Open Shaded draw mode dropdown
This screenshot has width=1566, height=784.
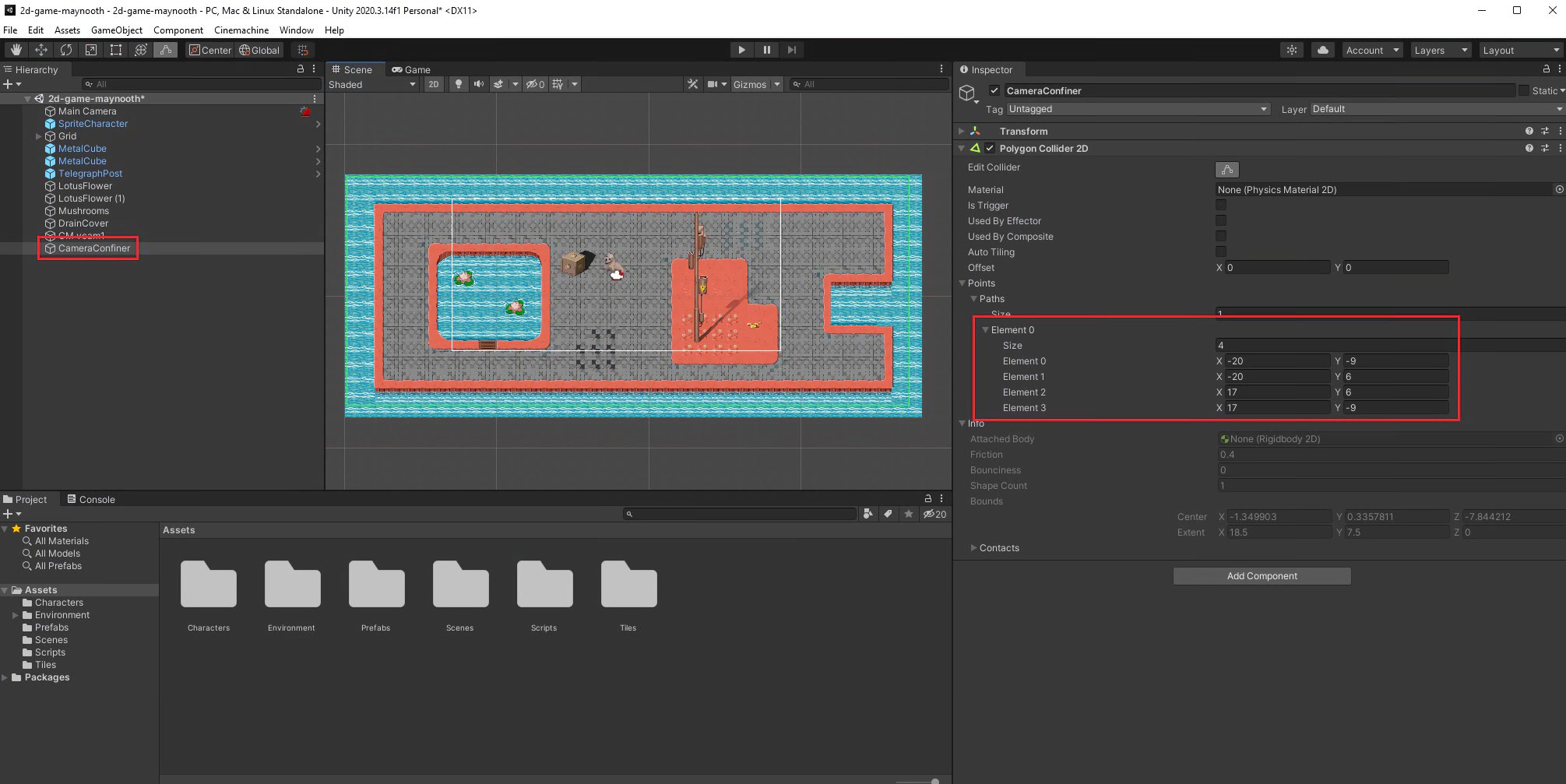point(372,84)
